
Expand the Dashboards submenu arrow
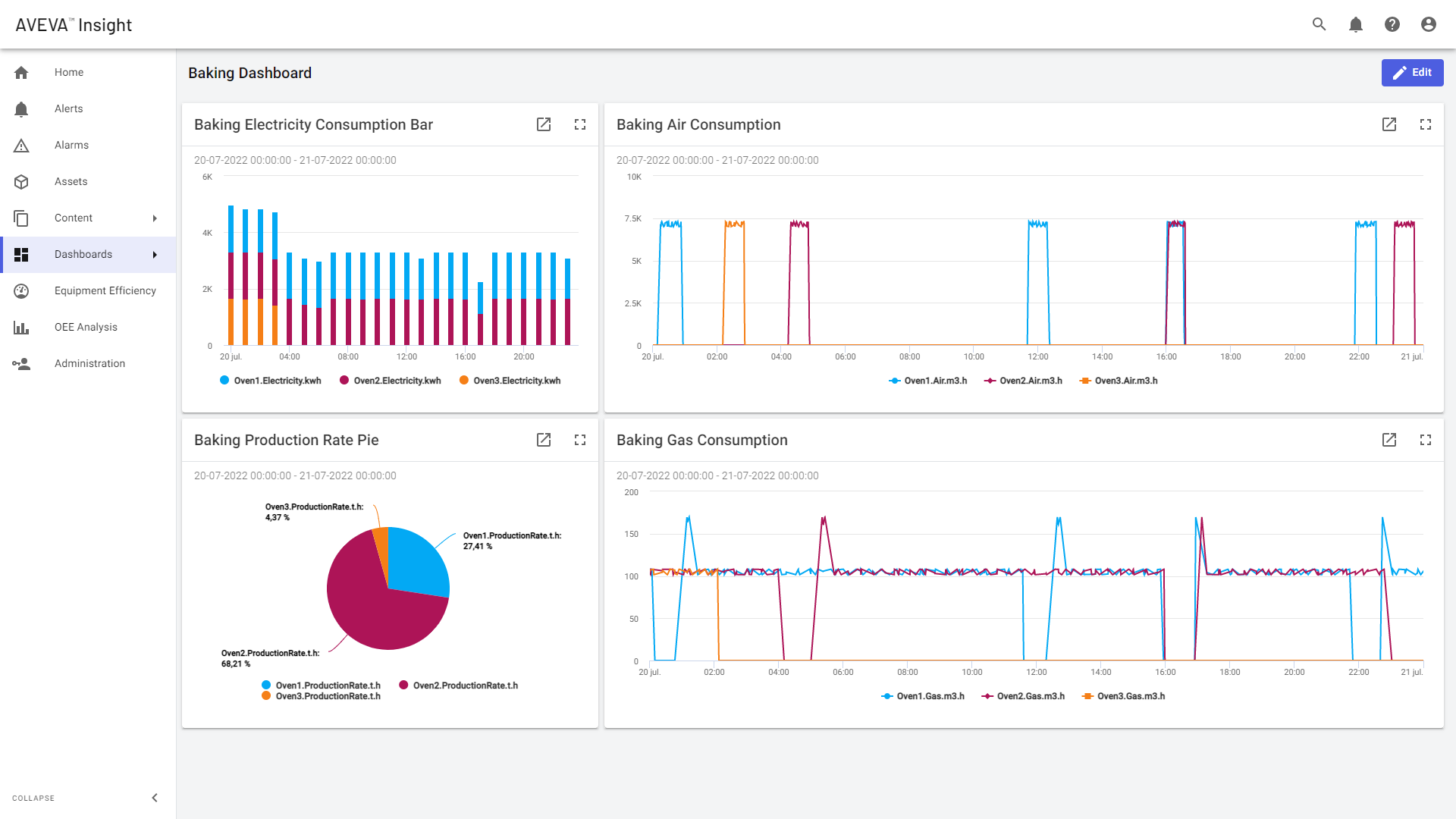[x=155, y=255]
